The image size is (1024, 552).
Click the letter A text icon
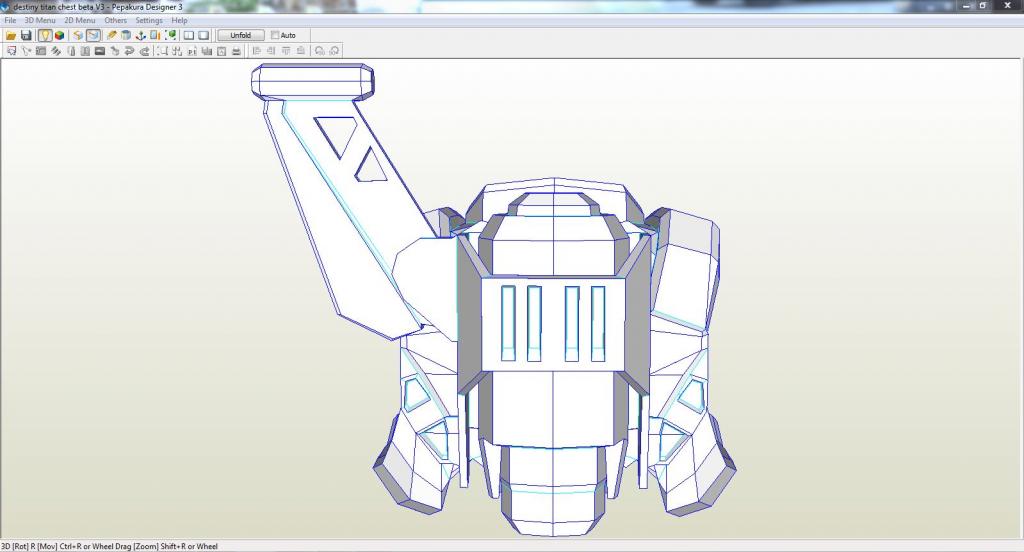[x=221, y=51]
